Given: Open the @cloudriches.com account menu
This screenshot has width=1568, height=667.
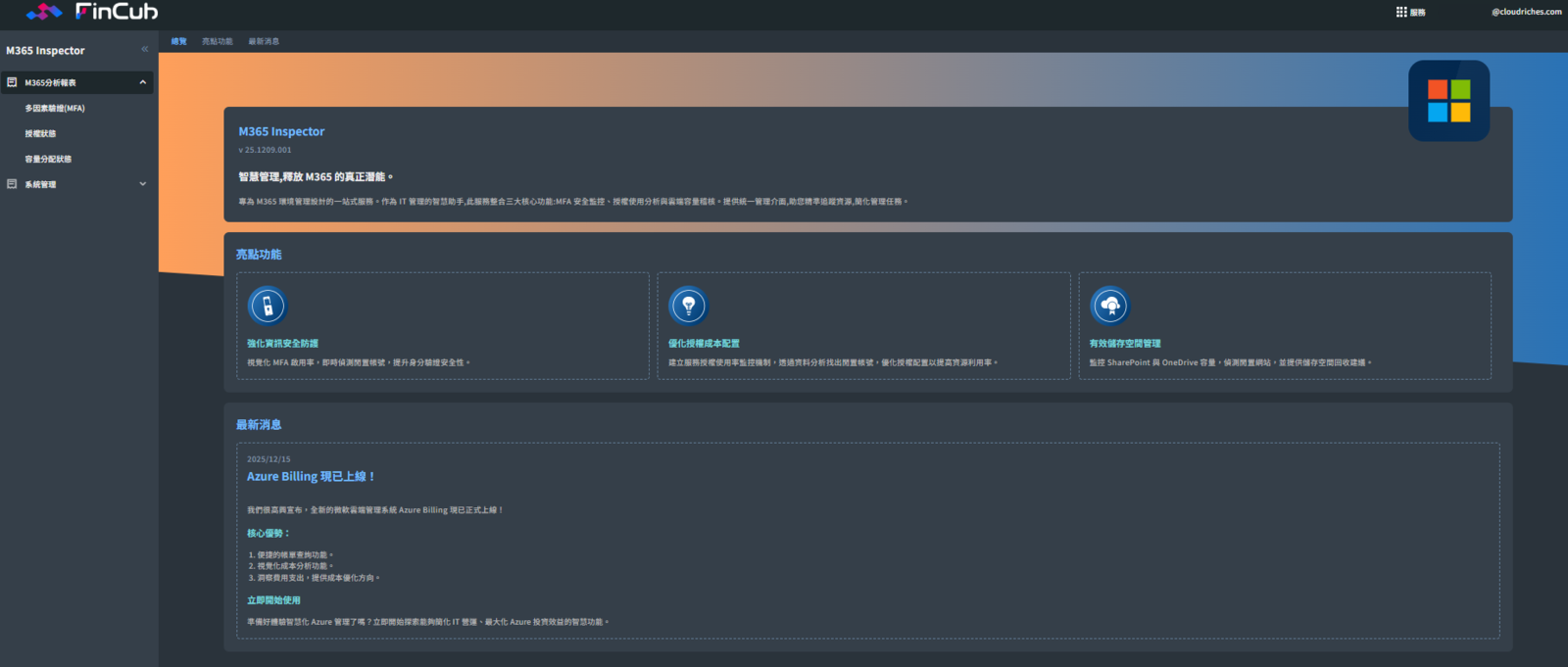Looking at the screenshot, I should (1526, 12).
